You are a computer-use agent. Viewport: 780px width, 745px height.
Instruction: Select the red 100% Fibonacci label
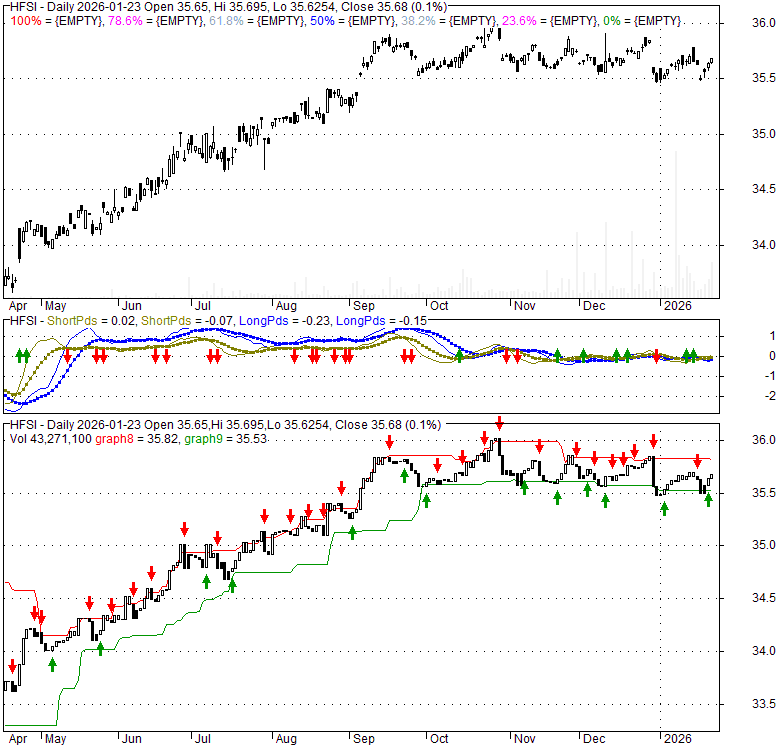click(x=26, y=21)
